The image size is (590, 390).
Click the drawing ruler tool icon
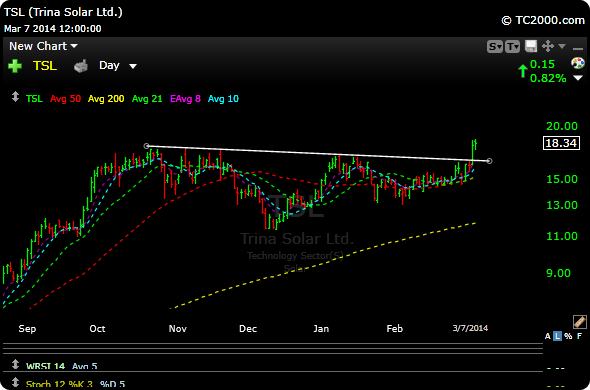(579, 322)
